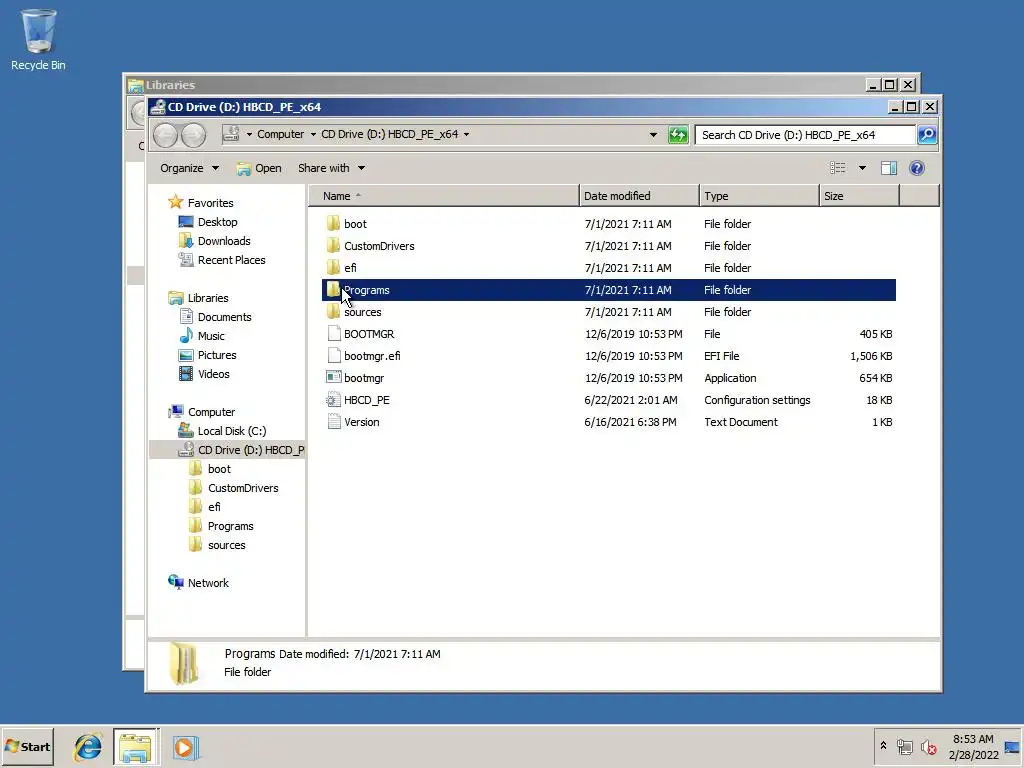
Task: Sort by Date modified column header
Action: pos(639,196)
